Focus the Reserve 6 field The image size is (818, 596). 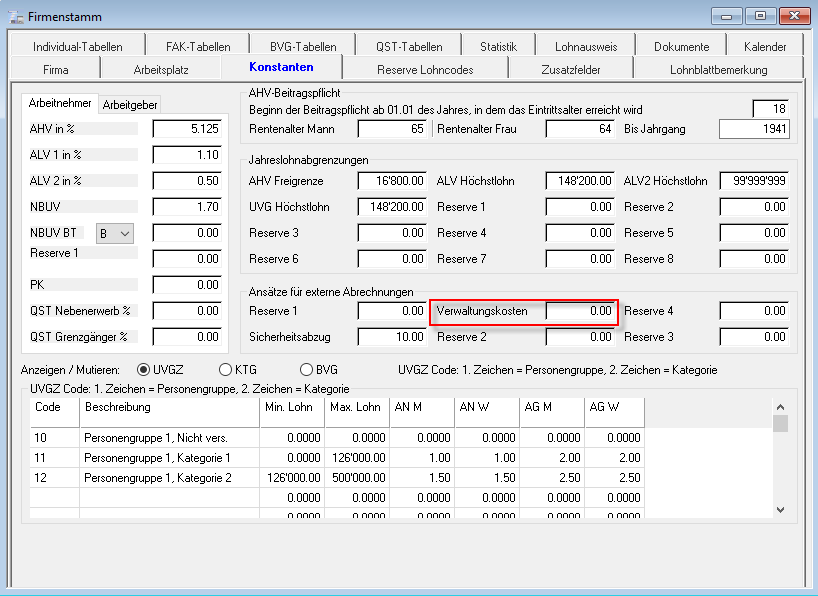392,259
